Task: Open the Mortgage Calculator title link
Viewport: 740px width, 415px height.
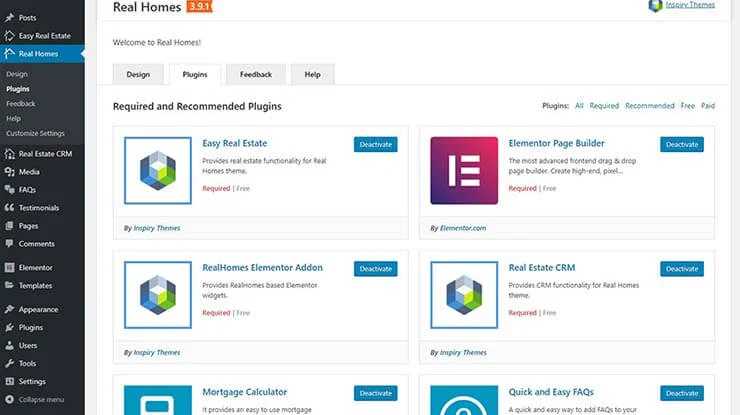Action: tap(244, 392)
